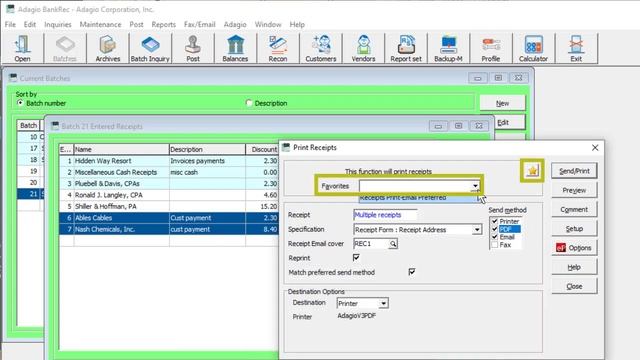Open Customers from the toolbar
Viewport: 640px width, 360px height.
[x=321, y=49]
